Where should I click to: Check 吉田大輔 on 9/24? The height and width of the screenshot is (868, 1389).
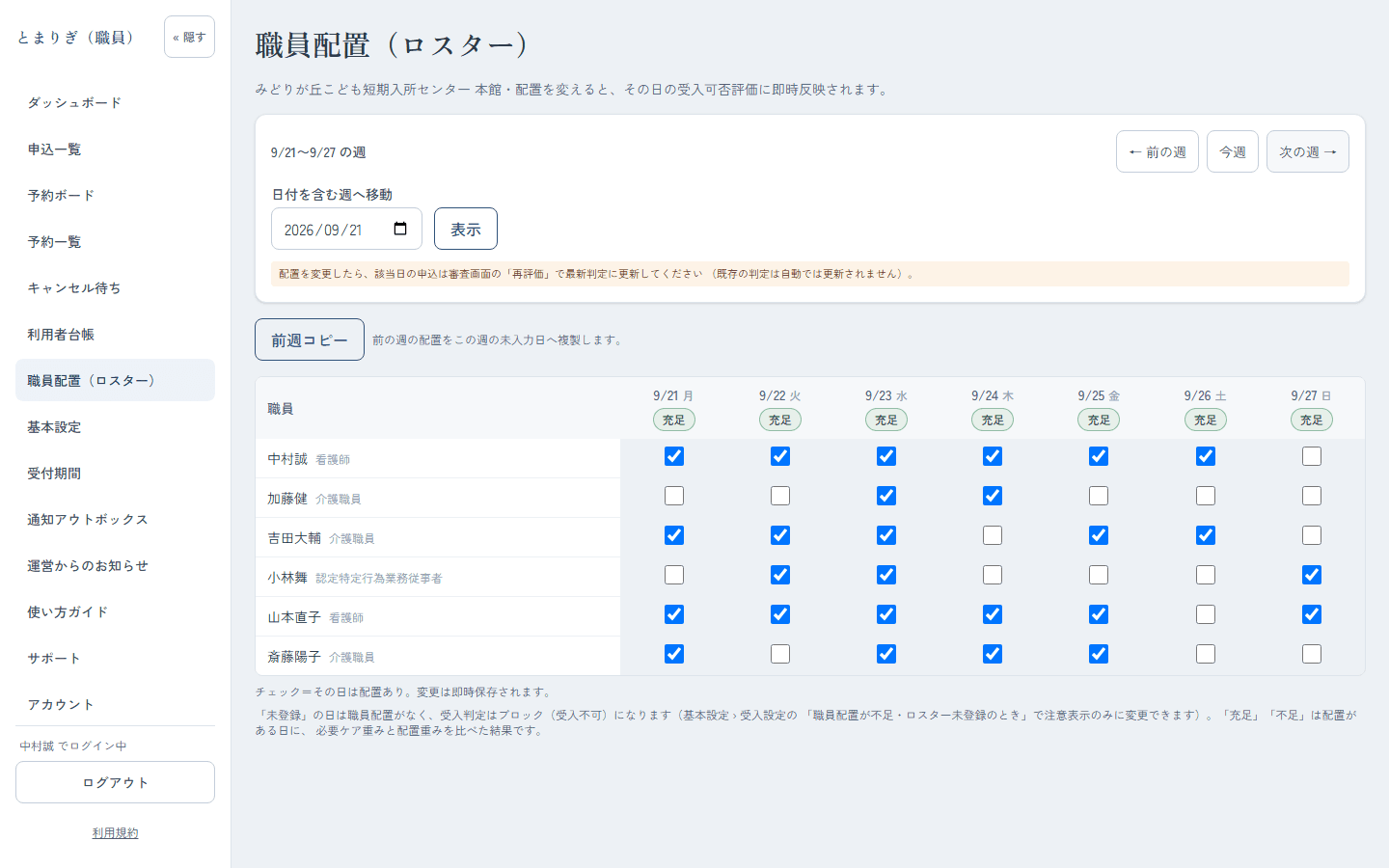[993, 535]
